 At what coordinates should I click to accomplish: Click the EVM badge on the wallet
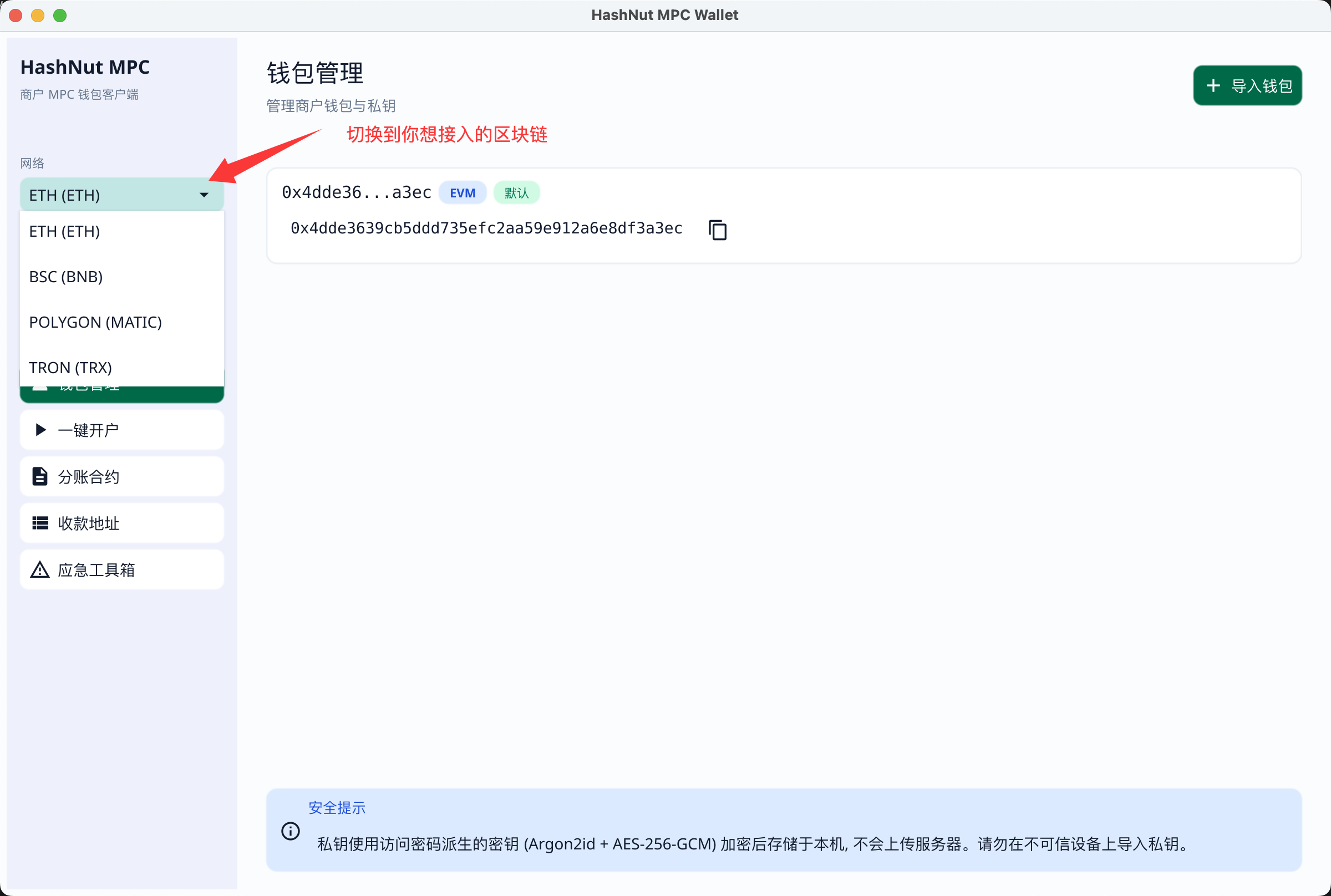tap(463, 193)
